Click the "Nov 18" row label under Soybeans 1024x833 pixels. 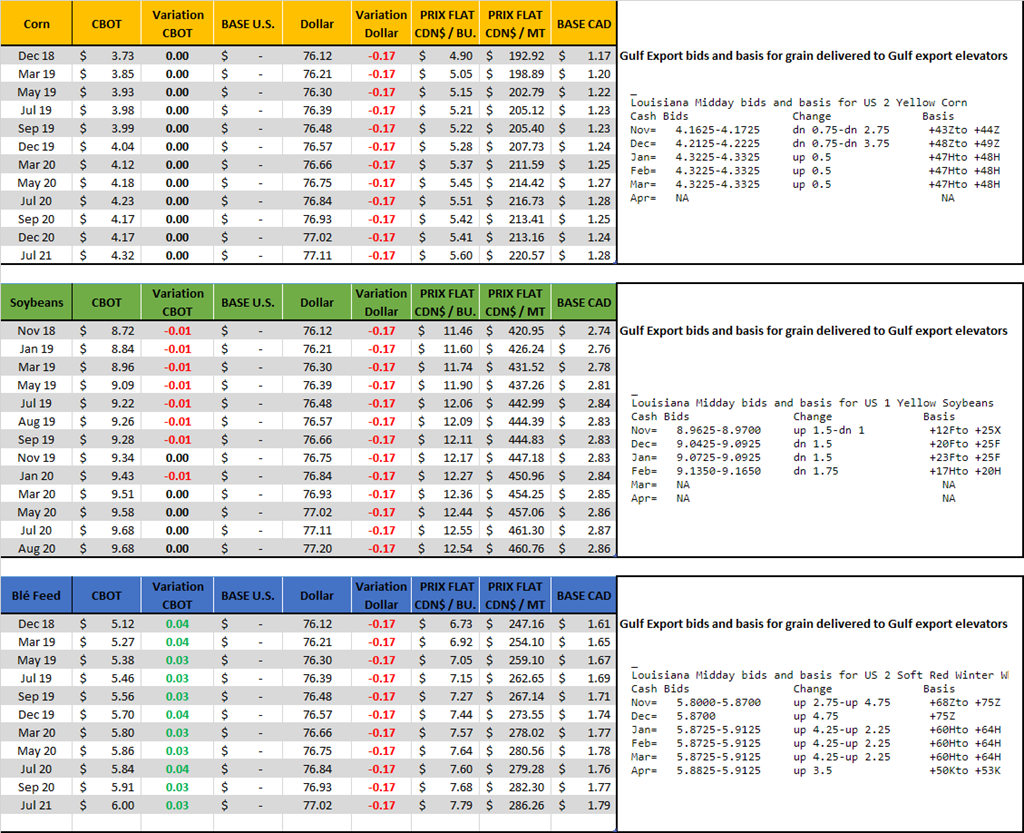(36, 330)
